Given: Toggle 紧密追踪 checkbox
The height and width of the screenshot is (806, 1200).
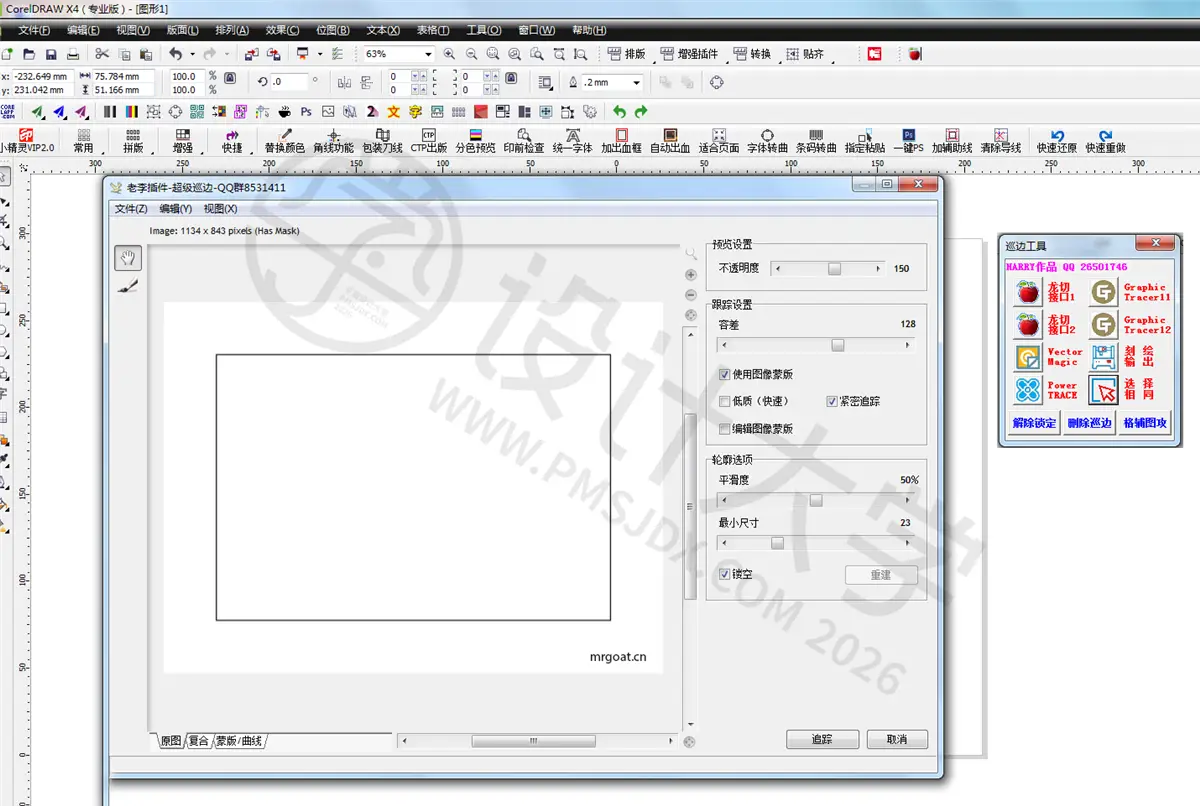Looking at the screenshot, I should 832,401.
